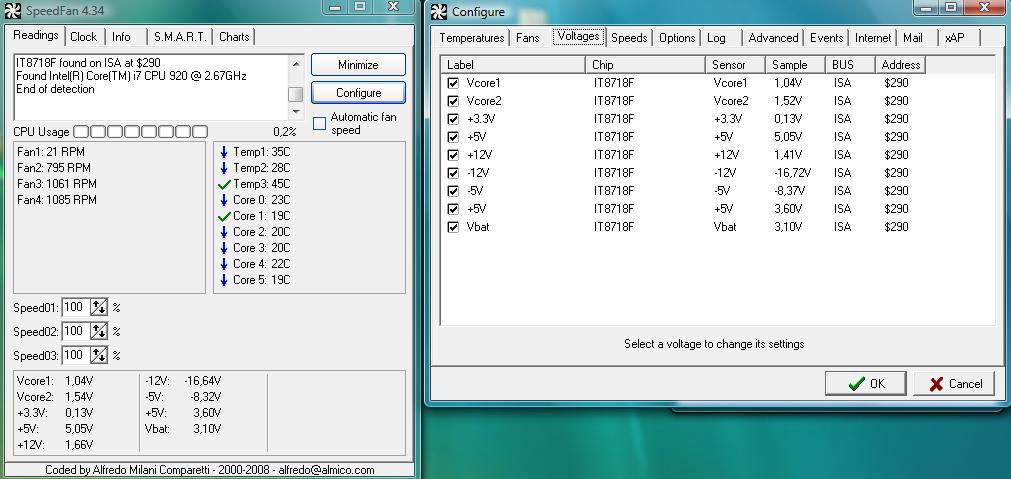Click the blue arrow icon beside Core 5
1011x479 pixels.
pos(224,280)
